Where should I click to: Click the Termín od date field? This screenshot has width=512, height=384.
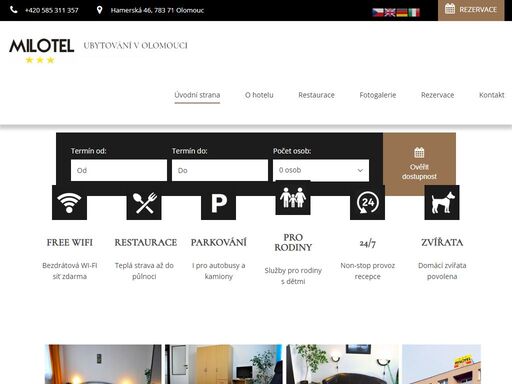(119, 170)
